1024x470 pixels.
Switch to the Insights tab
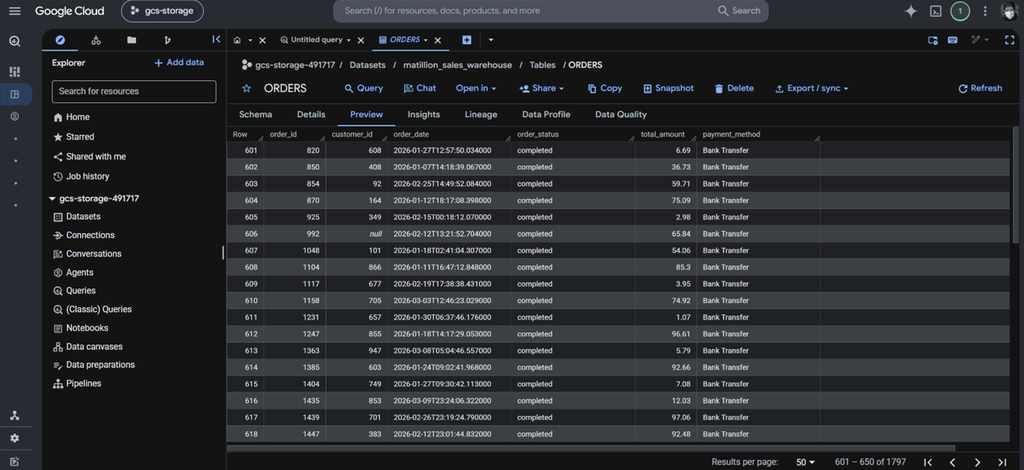pyautogui.click(x=424, y=114)
